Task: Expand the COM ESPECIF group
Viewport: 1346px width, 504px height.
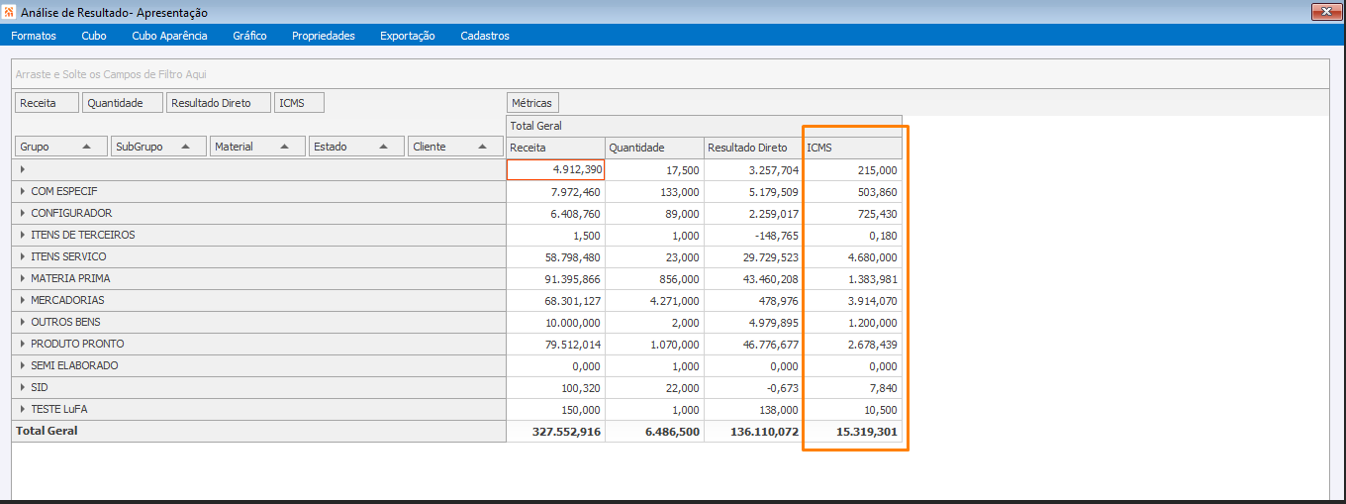Action: [x=22, y=191]
